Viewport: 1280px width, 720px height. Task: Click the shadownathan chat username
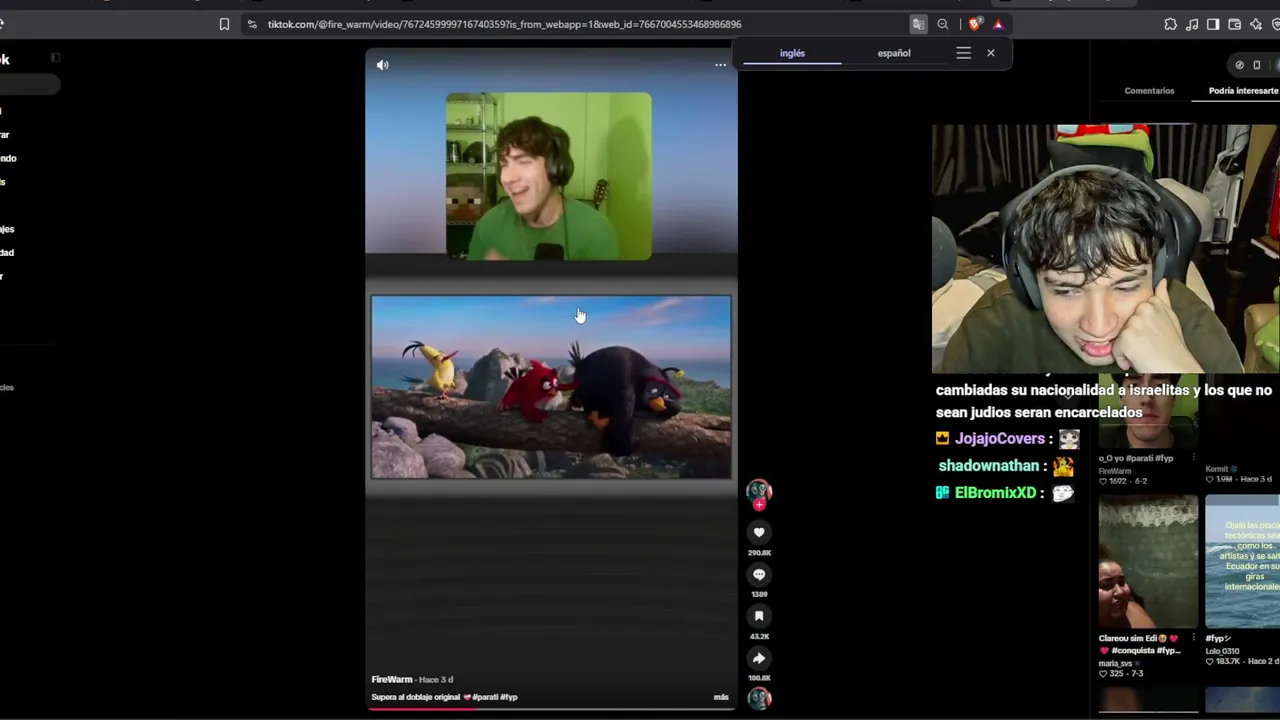pyautogui.click(x=989, y=466)
